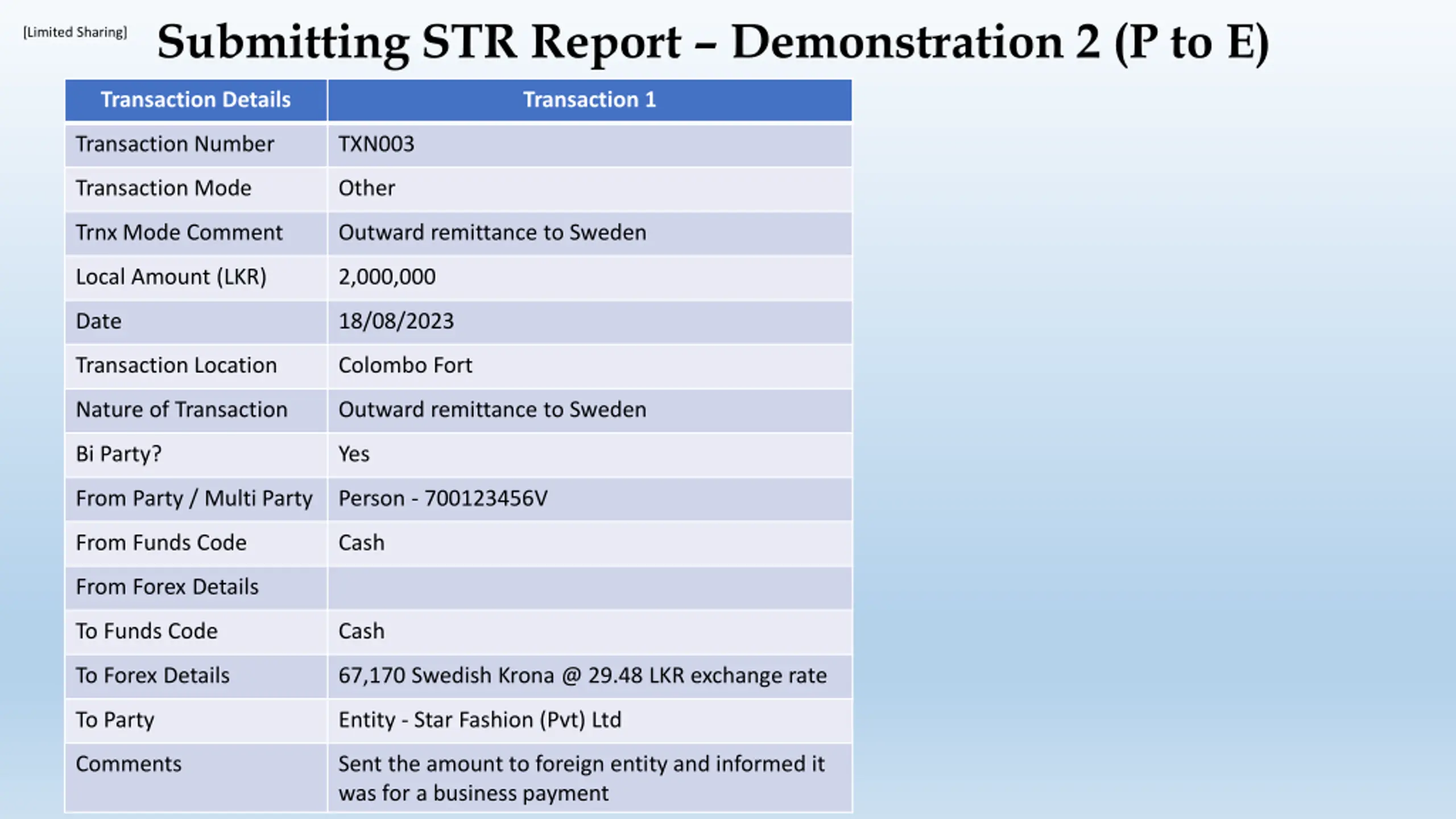Select 'Cash' in From Funds Code row

click(362, 543)
